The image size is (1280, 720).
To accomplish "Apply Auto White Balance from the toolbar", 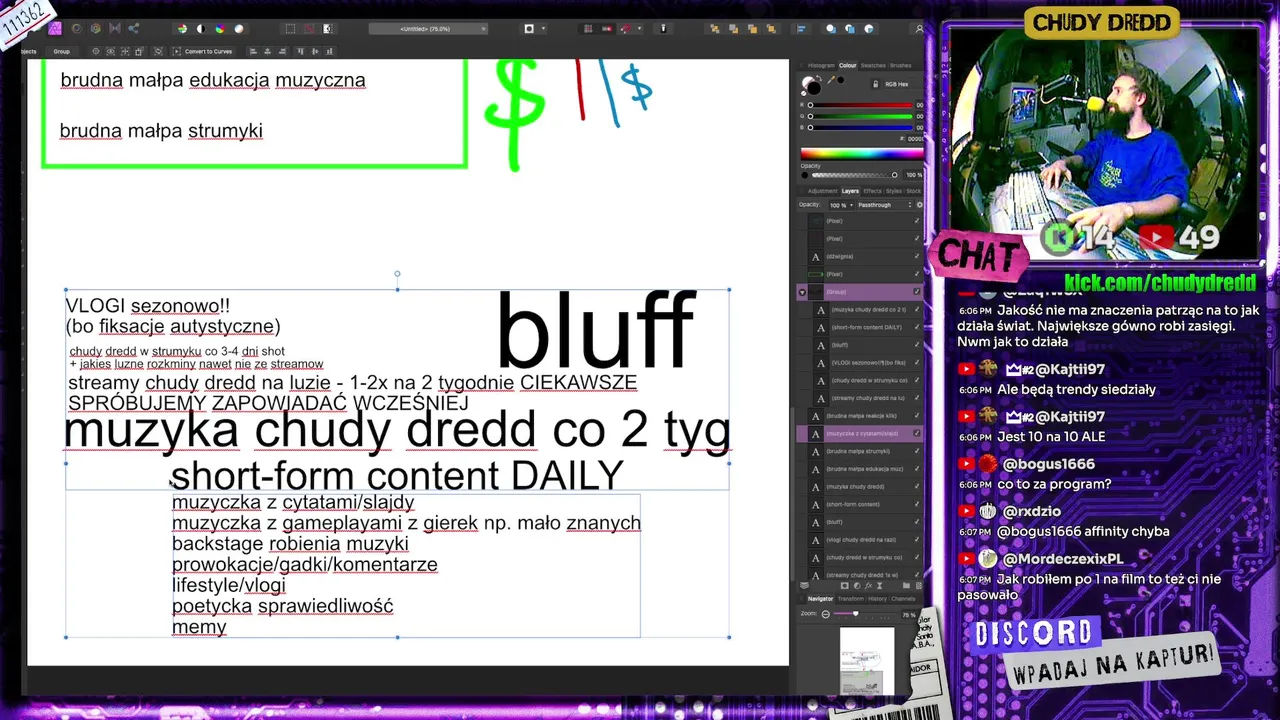I will 239,29.
